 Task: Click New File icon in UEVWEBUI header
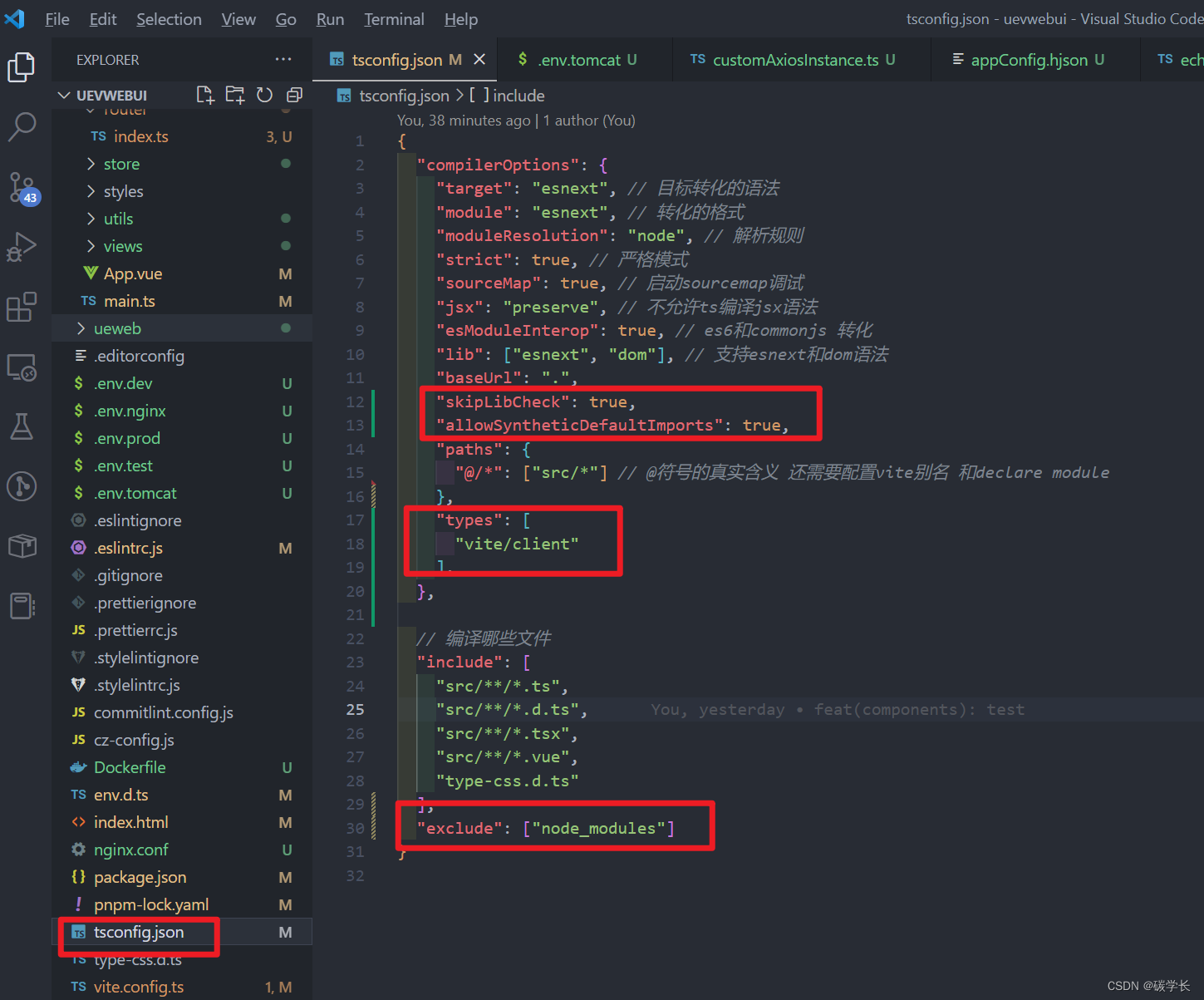[x=205, y=96]
